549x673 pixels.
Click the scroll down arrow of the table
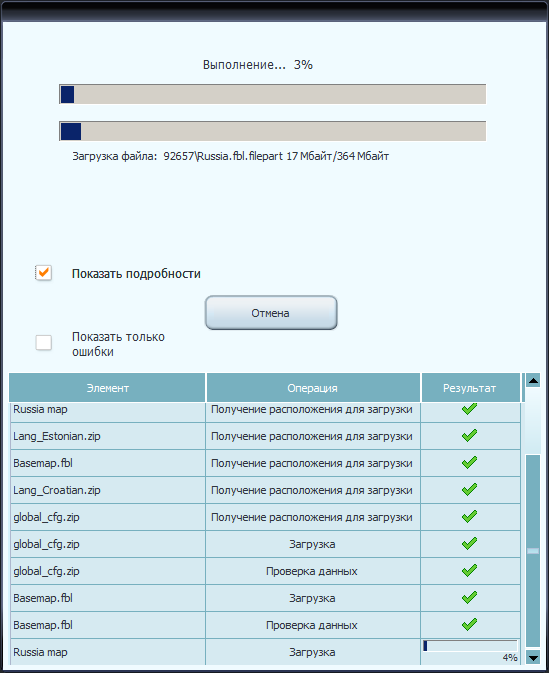pyautogui.click(x=533, y=657)
